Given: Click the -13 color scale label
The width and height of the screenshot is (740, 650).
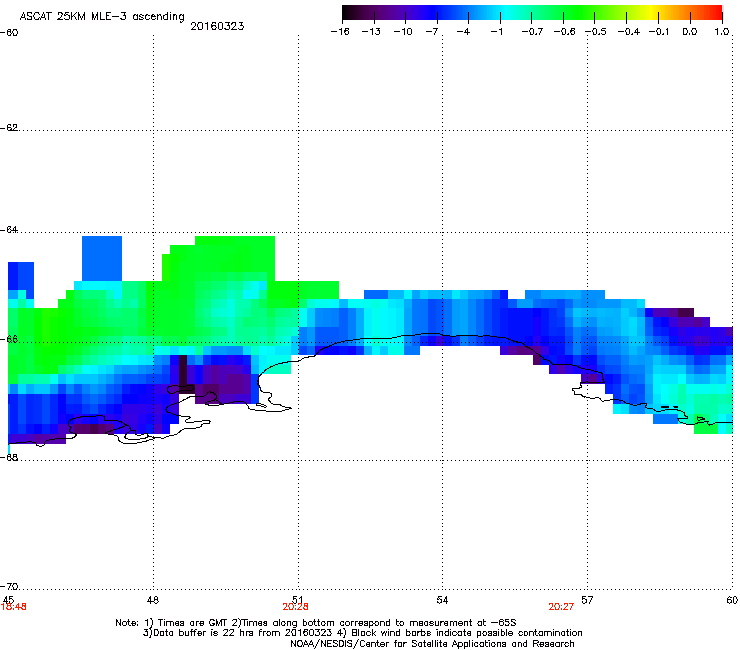Looking at the screenshot, I should tap(371, 32).
